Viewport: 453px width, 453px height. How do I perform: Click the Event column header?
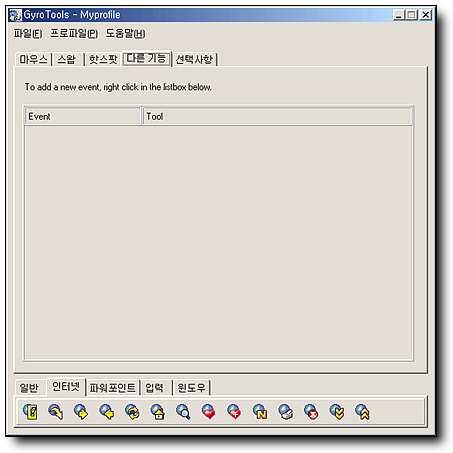[83, 116]
